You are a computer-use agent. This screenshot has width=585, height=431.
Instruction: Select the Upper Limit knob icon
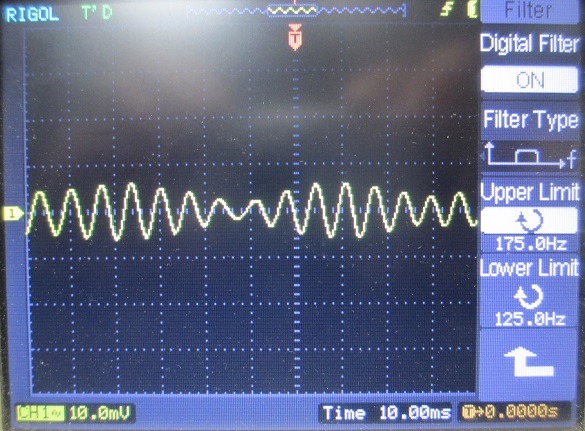(529, 220)
